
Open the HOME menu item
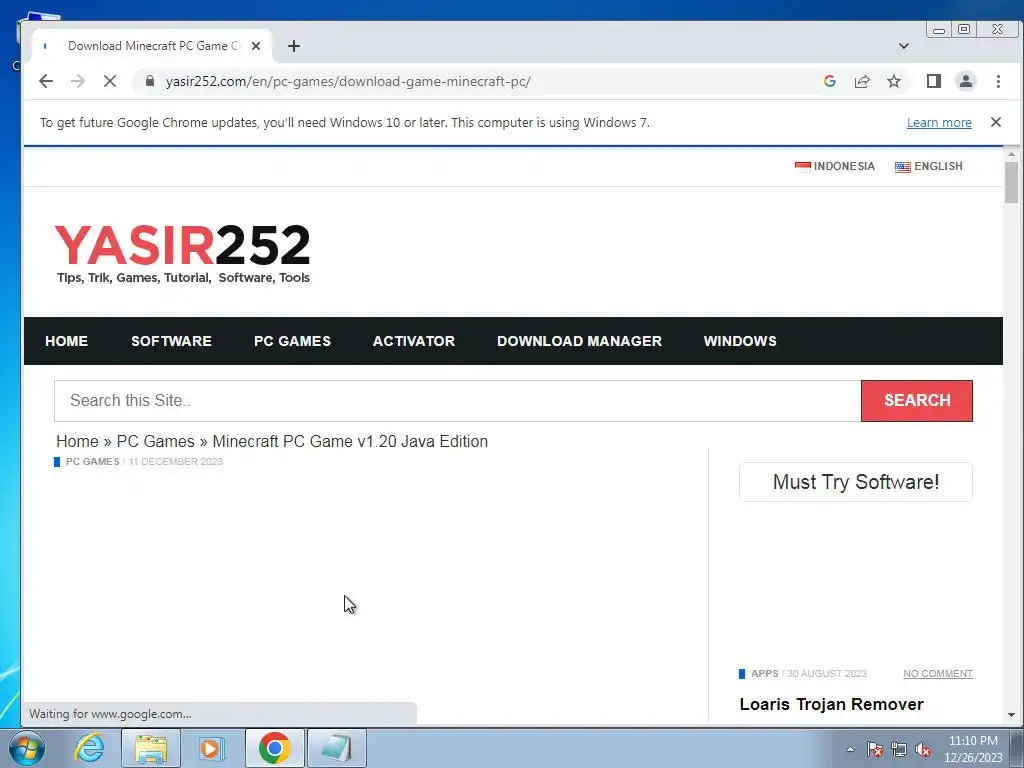click(67, 341)
